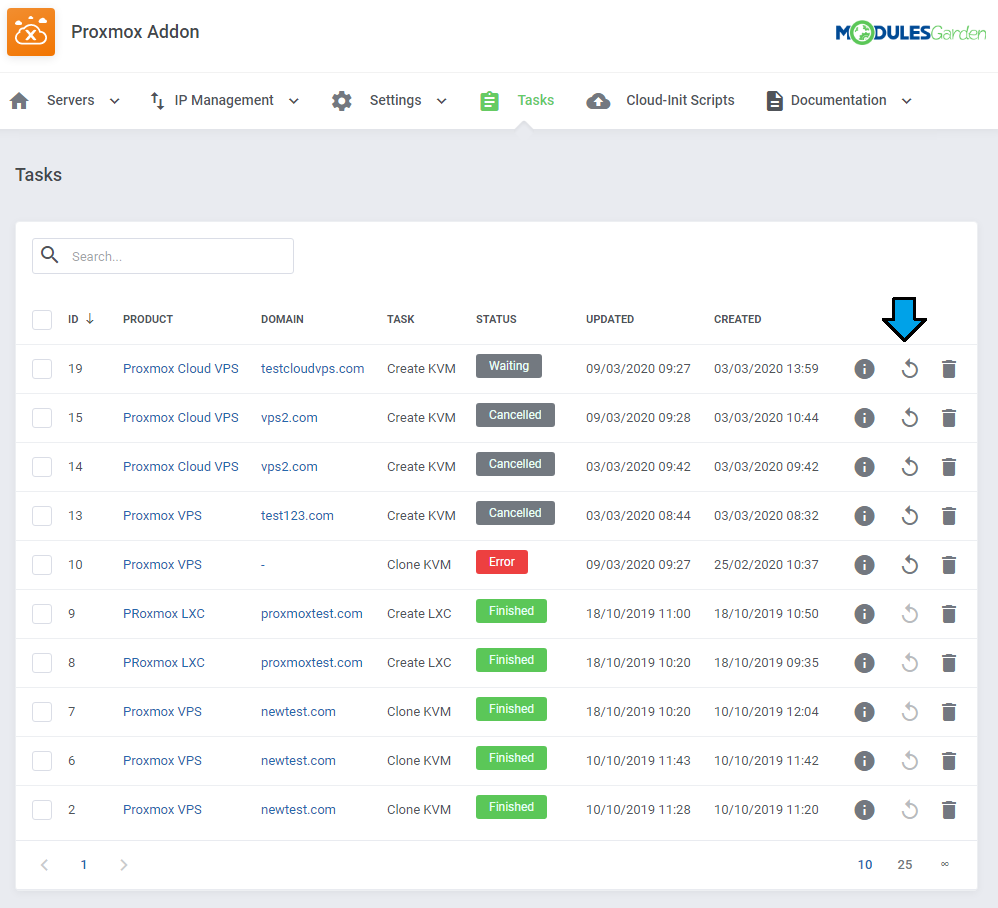Show unlimited entries per page
The width and height of the screenshot is (998, 908).
(945, 864)
